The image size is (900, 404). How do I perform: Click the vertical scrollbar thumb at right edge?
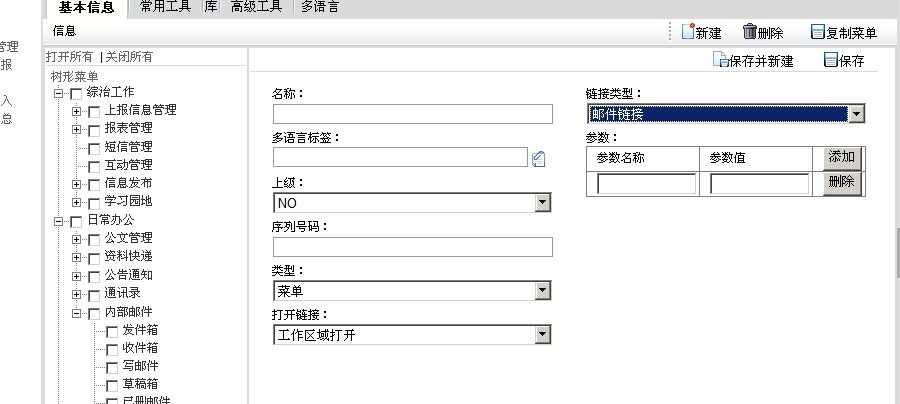[x=897, y=253]
